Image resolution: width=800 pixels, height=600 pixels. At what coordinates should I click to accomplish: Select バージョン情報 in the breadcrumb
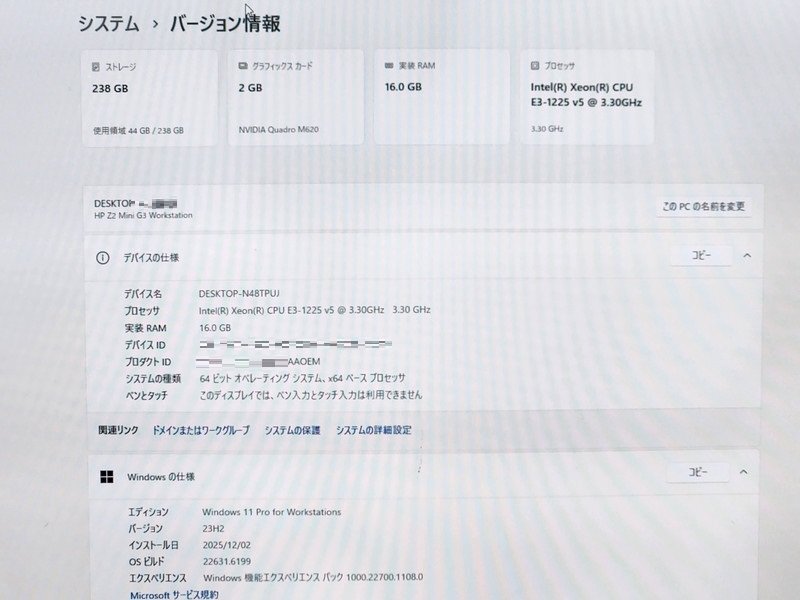click(226, 21)
